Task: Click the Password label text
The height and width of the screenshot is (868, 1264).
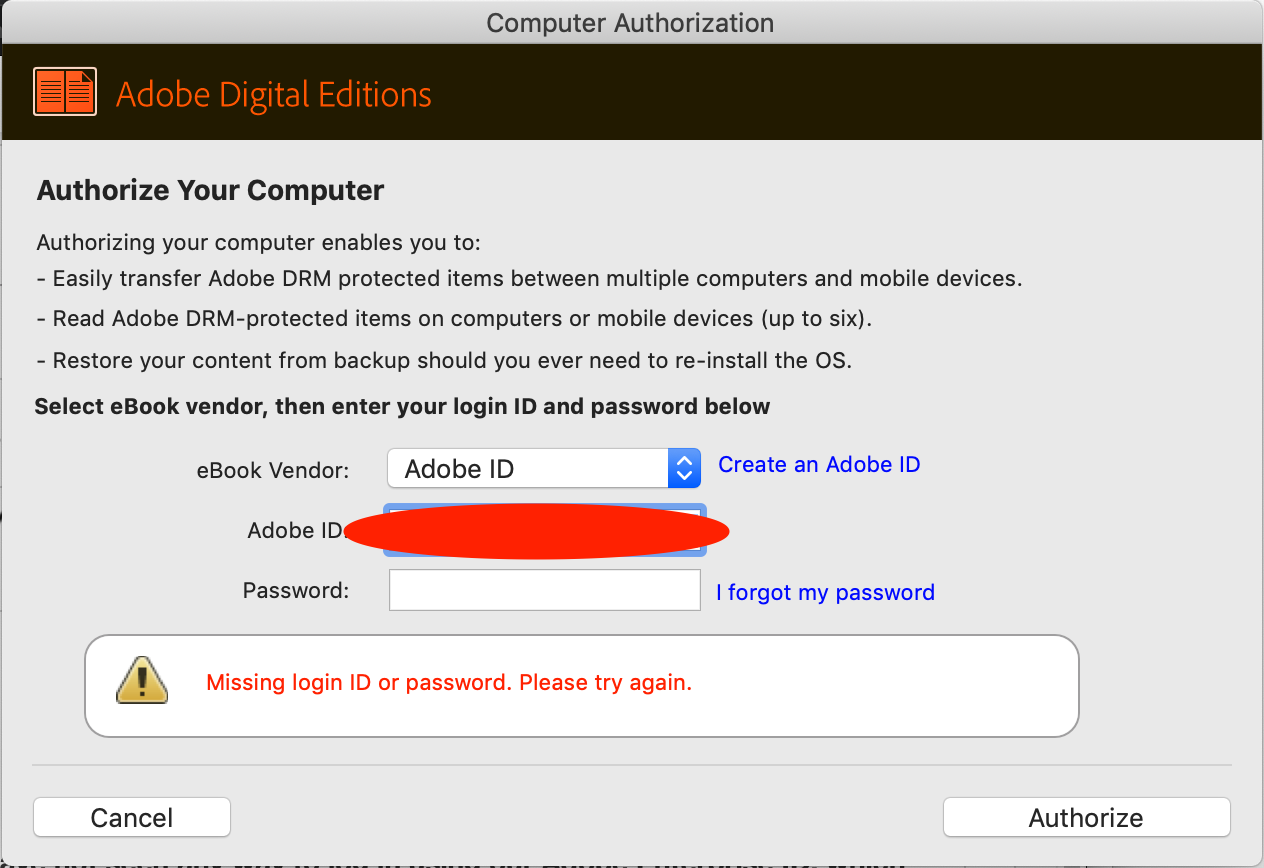Action: pos(296,590)
